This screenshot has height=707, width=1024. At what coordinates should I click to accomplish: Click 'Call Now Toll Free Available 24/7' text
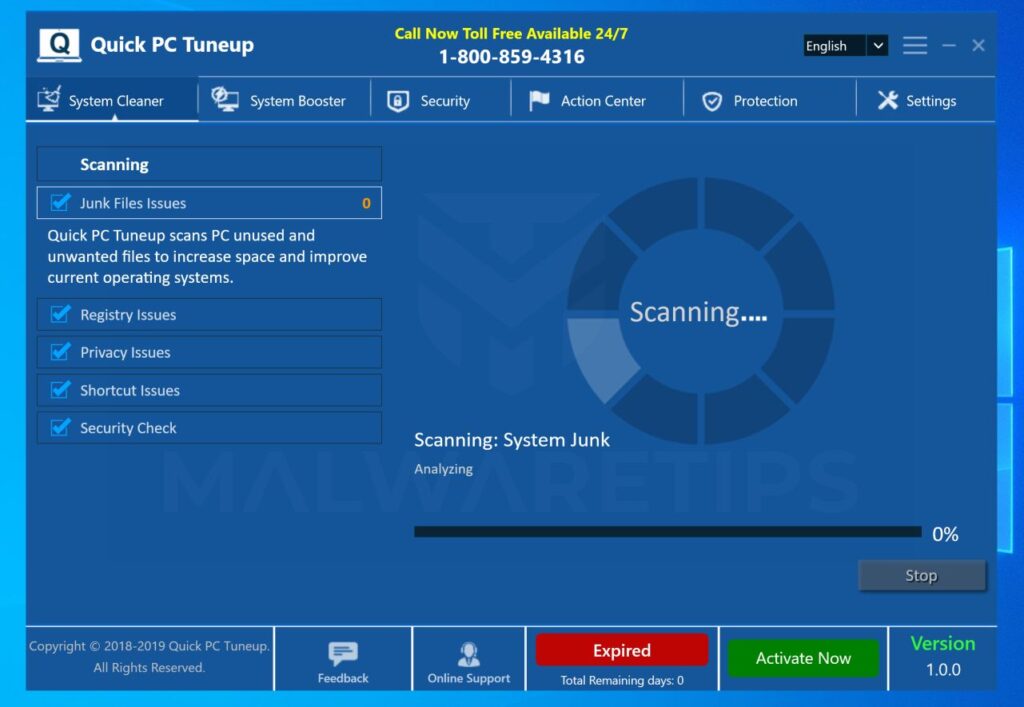[x=511, y=33]
